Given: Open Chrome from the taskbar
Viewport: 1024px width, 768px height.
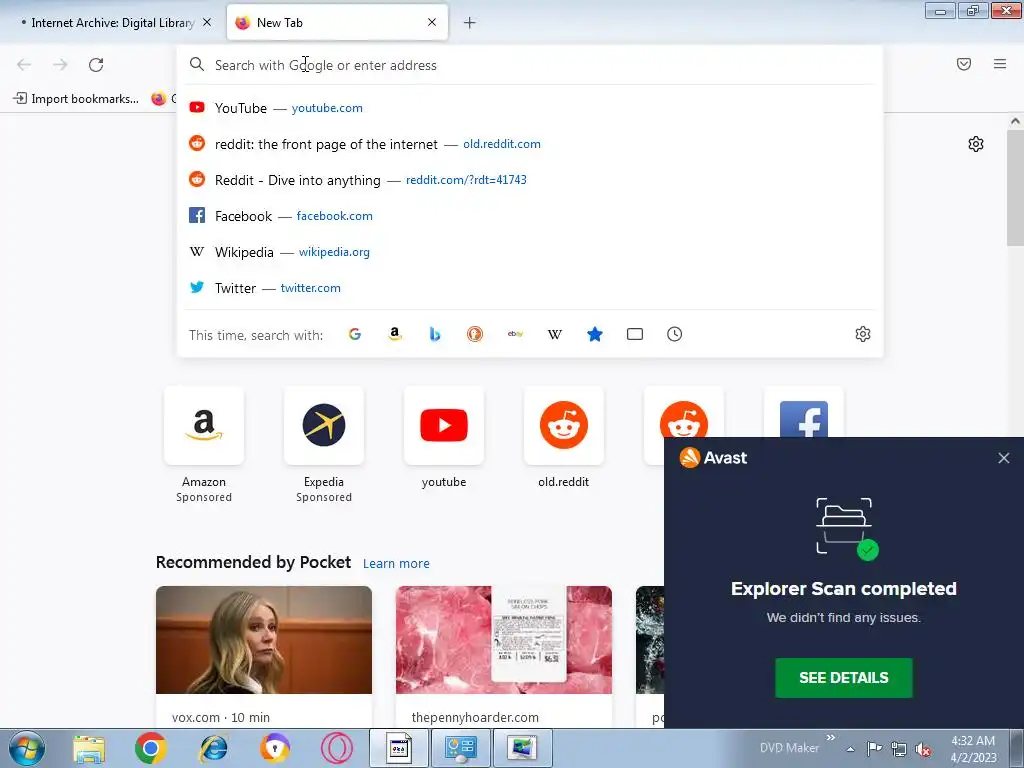Looking at the screenshot, I should [x=151, y=748].
